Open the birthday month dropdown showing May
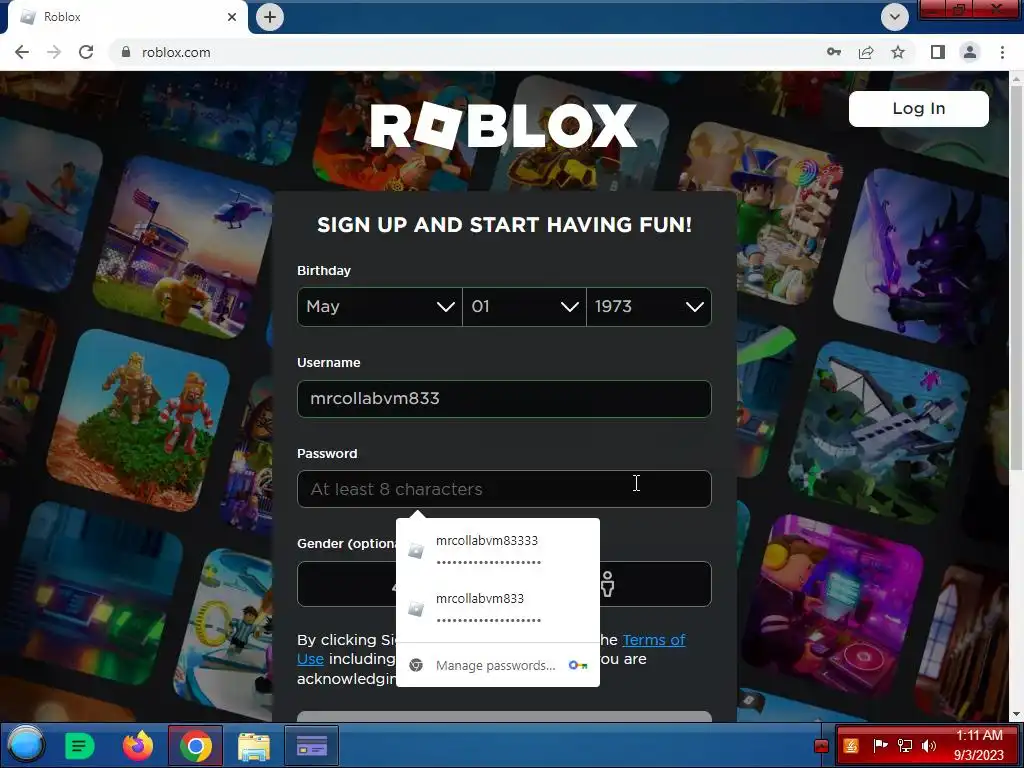This screenshot has height=768, width=1024. pyautogui.click(x=379, y=306)
